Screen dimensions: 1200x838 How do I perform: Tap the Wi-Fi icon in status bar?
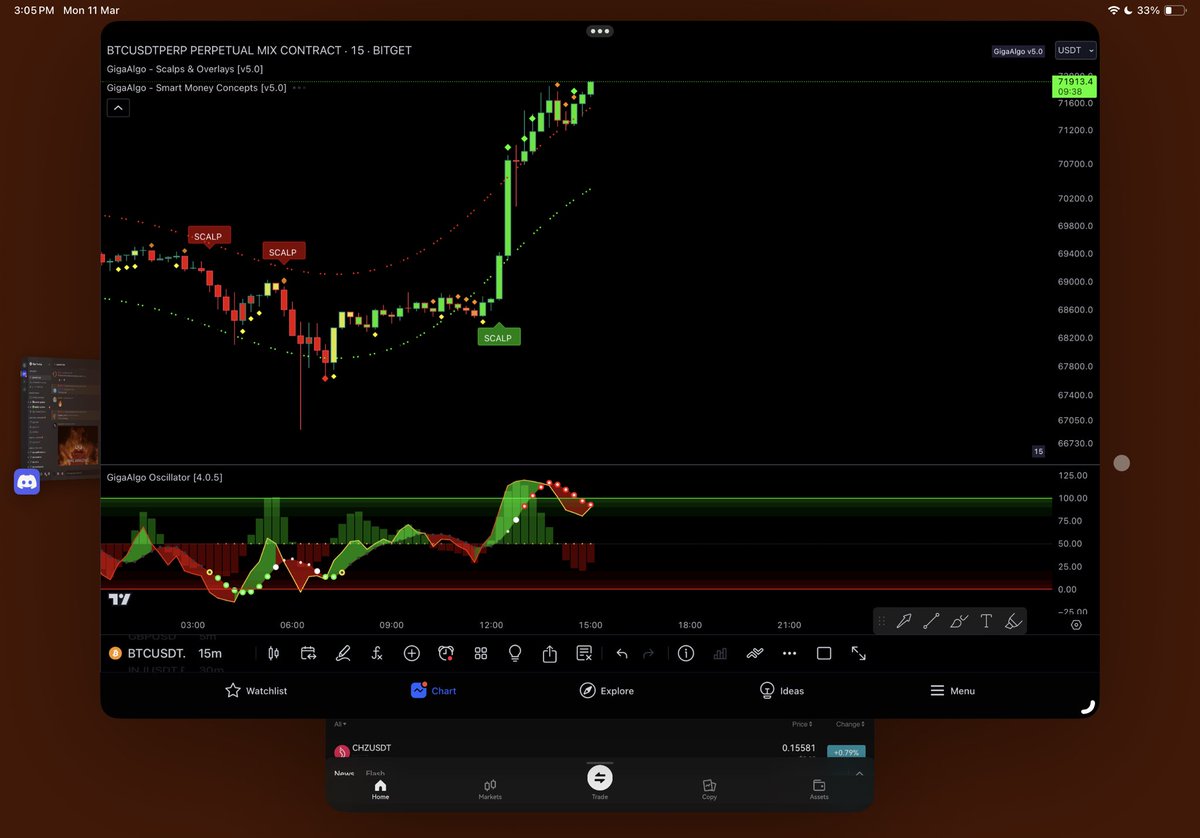[1115, 10]
